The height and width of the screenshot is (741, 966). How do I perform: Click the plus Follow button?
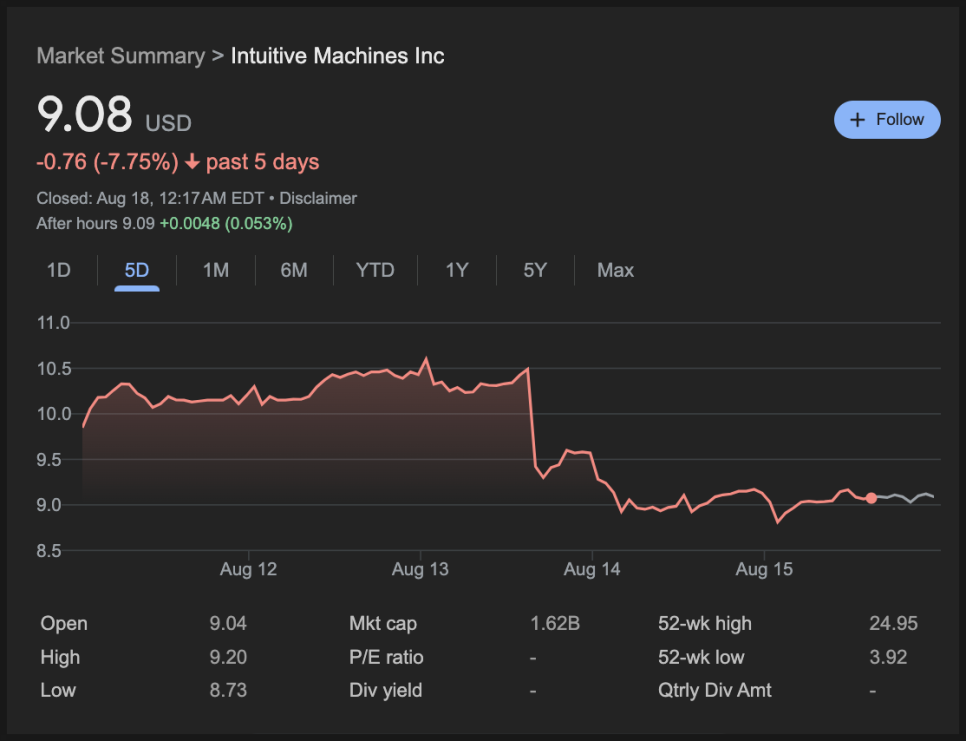point(887,119)
